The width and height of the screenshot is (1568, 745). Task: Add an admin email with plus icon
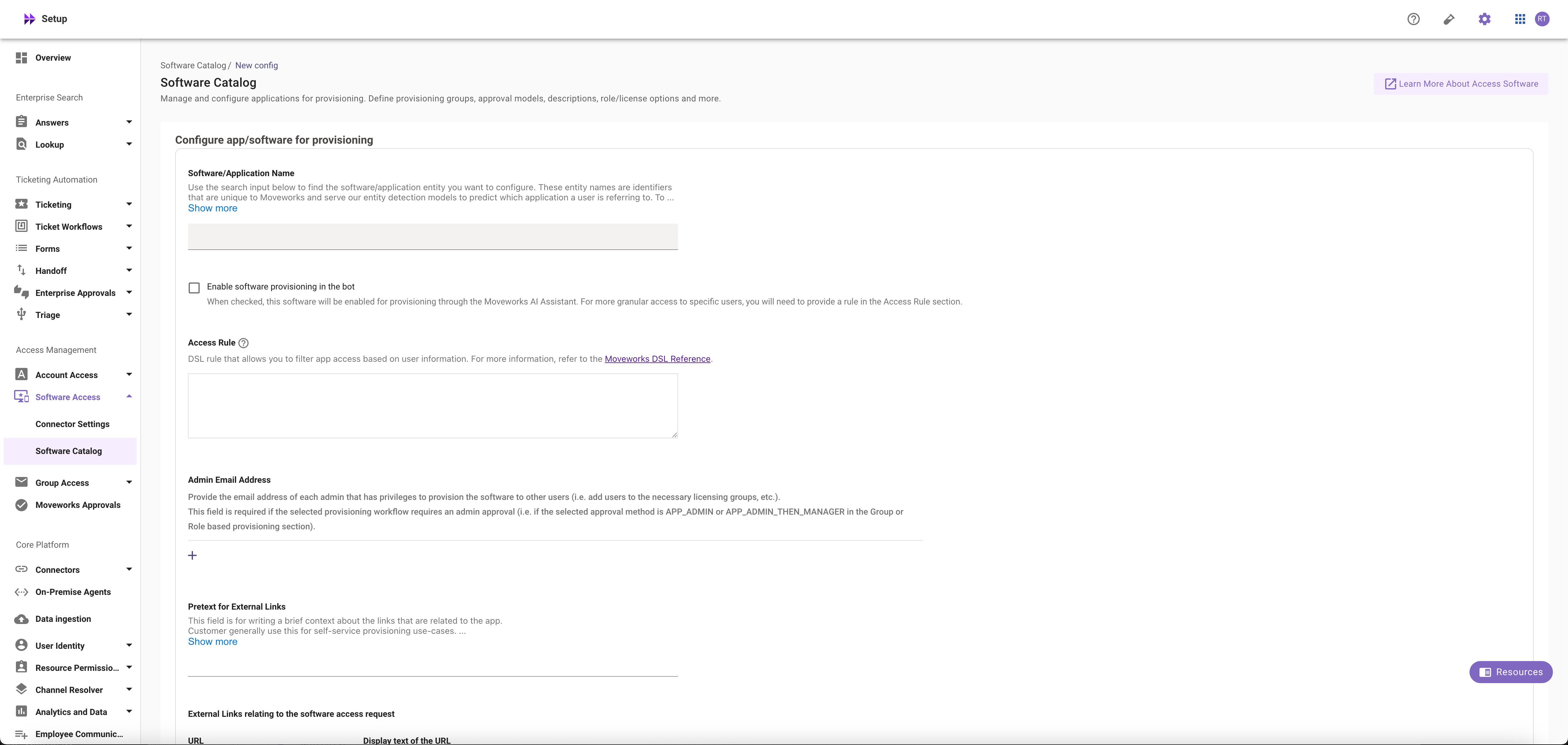[x=192, y=555]
